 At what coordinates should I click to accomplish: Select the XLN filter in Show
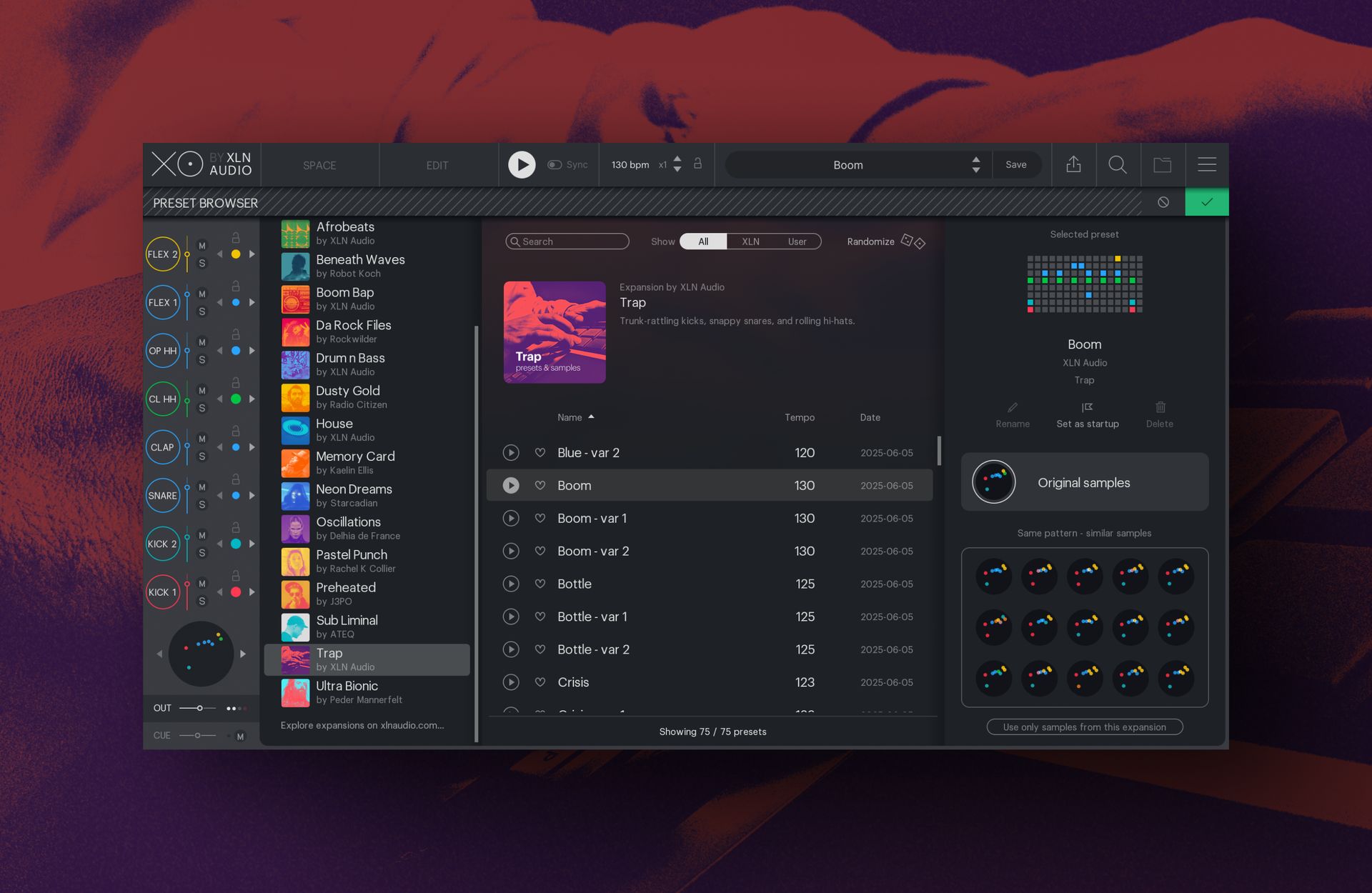click(x=750, y=241)
